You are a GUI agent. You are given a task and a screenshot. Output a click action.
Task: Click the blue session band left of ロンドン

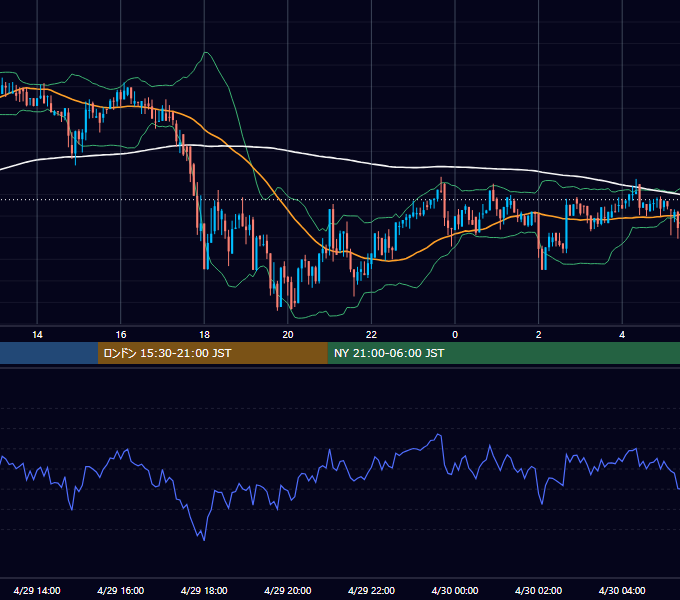[x=49, y=353]
